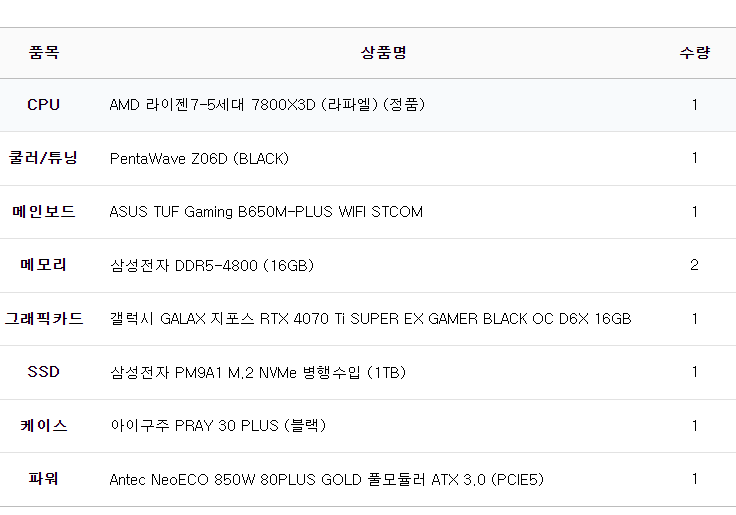Viewport: 736px width, 515px height.
Task: Open the 삼성전자 PM9A1 M.2 NVMe product
Action: pyautogui.click(x=257, y=372)
